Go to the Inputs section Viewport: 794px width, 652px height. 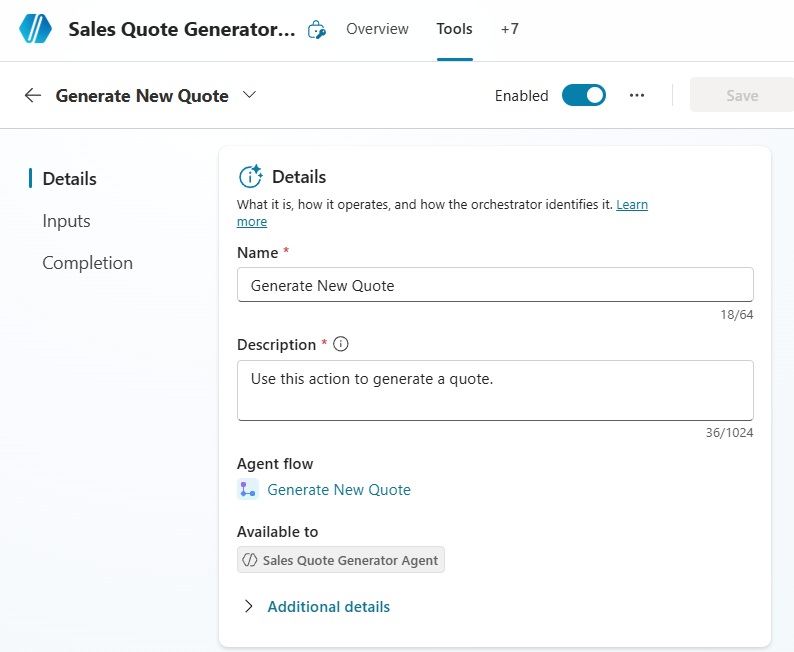(x=66, y=221)
